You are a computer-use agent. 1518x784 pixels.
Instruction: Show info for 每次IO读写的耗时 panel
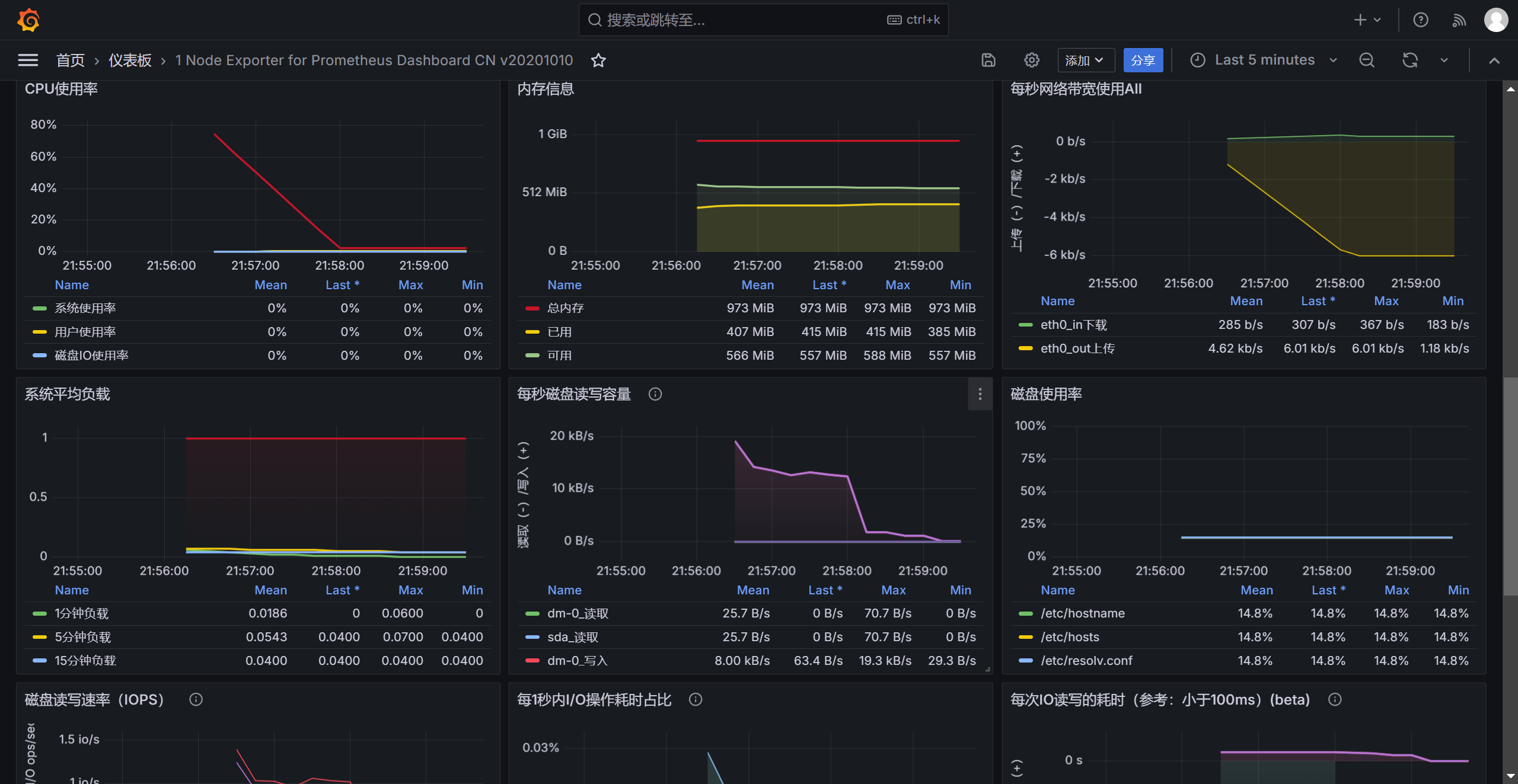click(1335, 699)
